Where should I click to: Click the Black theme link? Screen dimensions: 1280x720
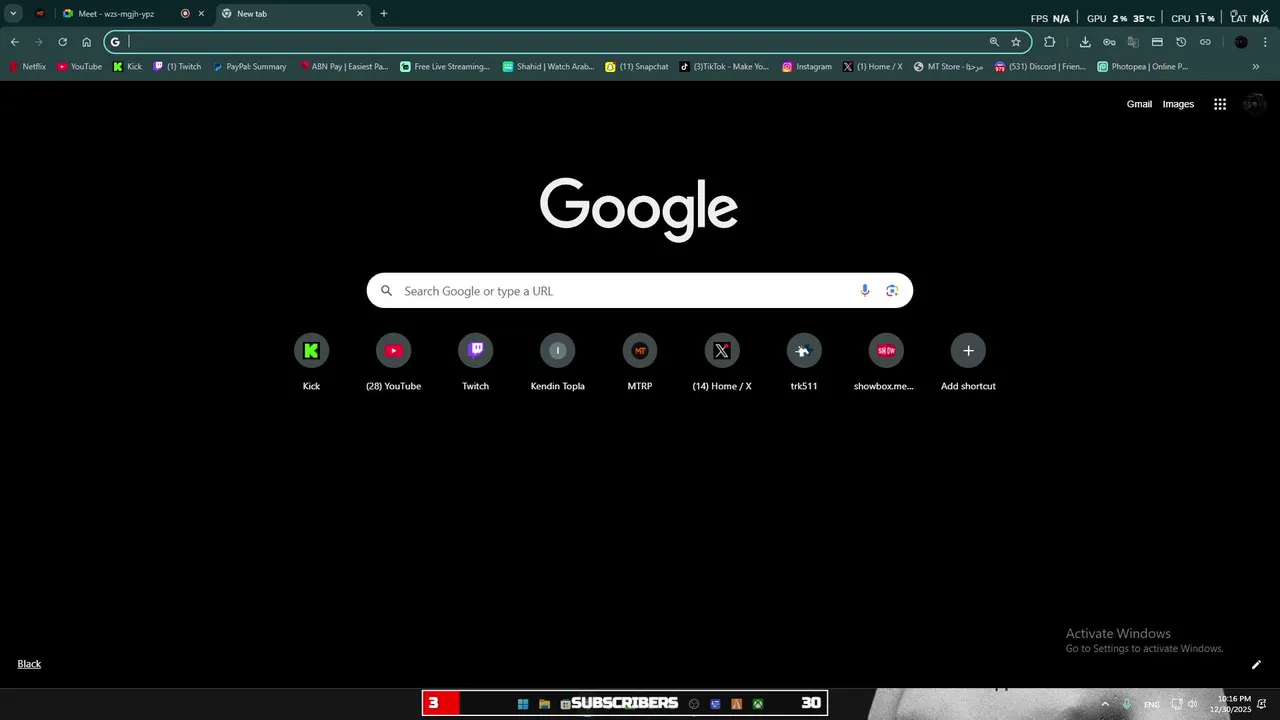(x=29, y=664)
